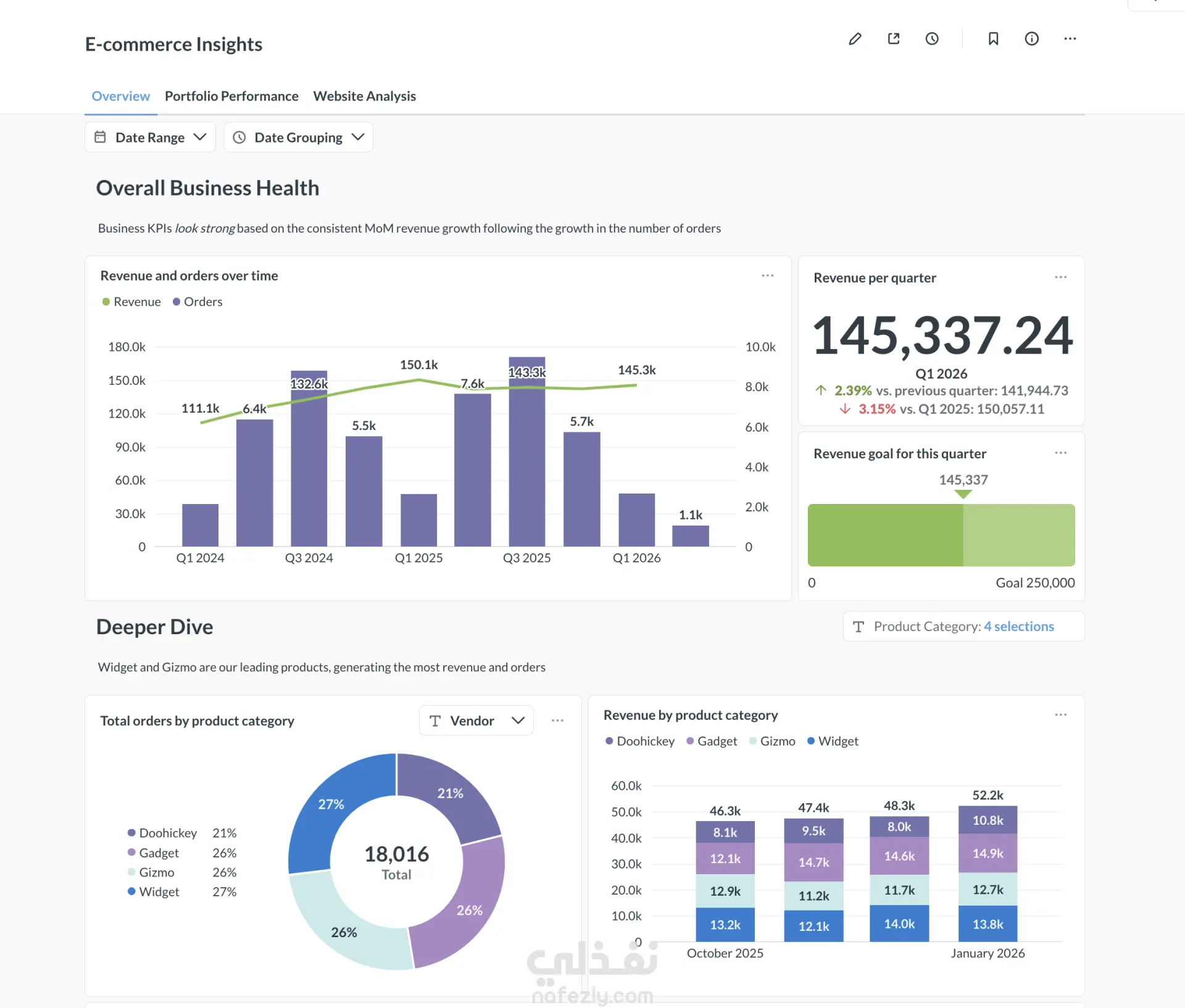
Task: Open Revenue and orders card ellipsis menu
Action: tap(767, 276)
